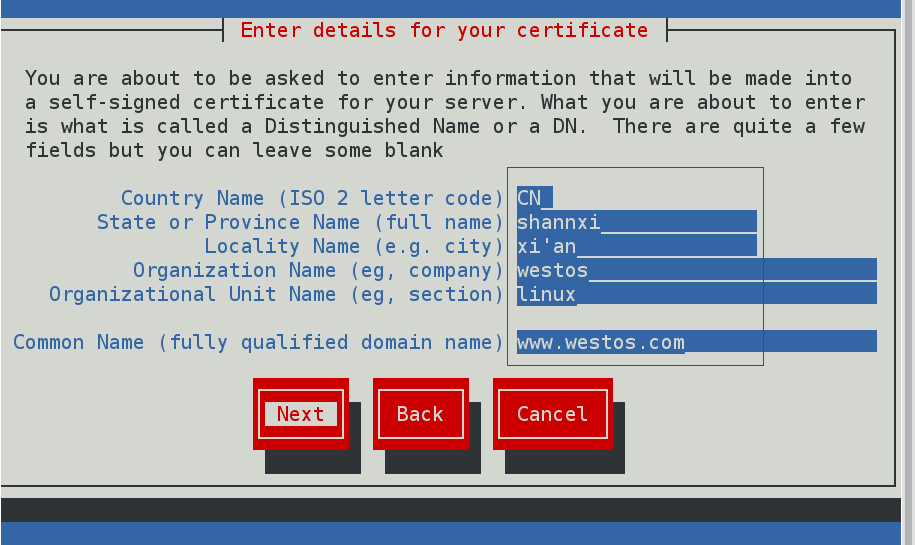Click the 'Organizational Unit Name (eg, section)' label

[x=276, y=294]
